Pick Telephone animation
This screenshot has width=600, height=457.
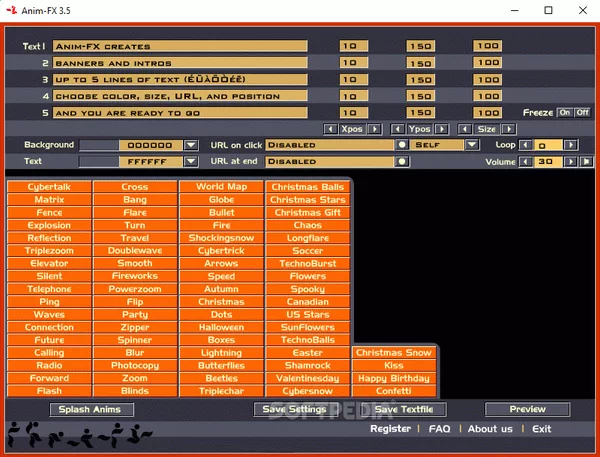tap(49, 289)
